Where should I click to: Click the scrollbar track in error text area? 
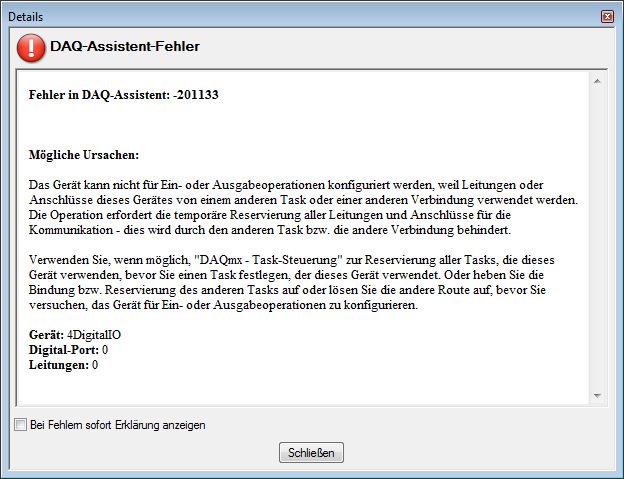[x=597, y=239]
